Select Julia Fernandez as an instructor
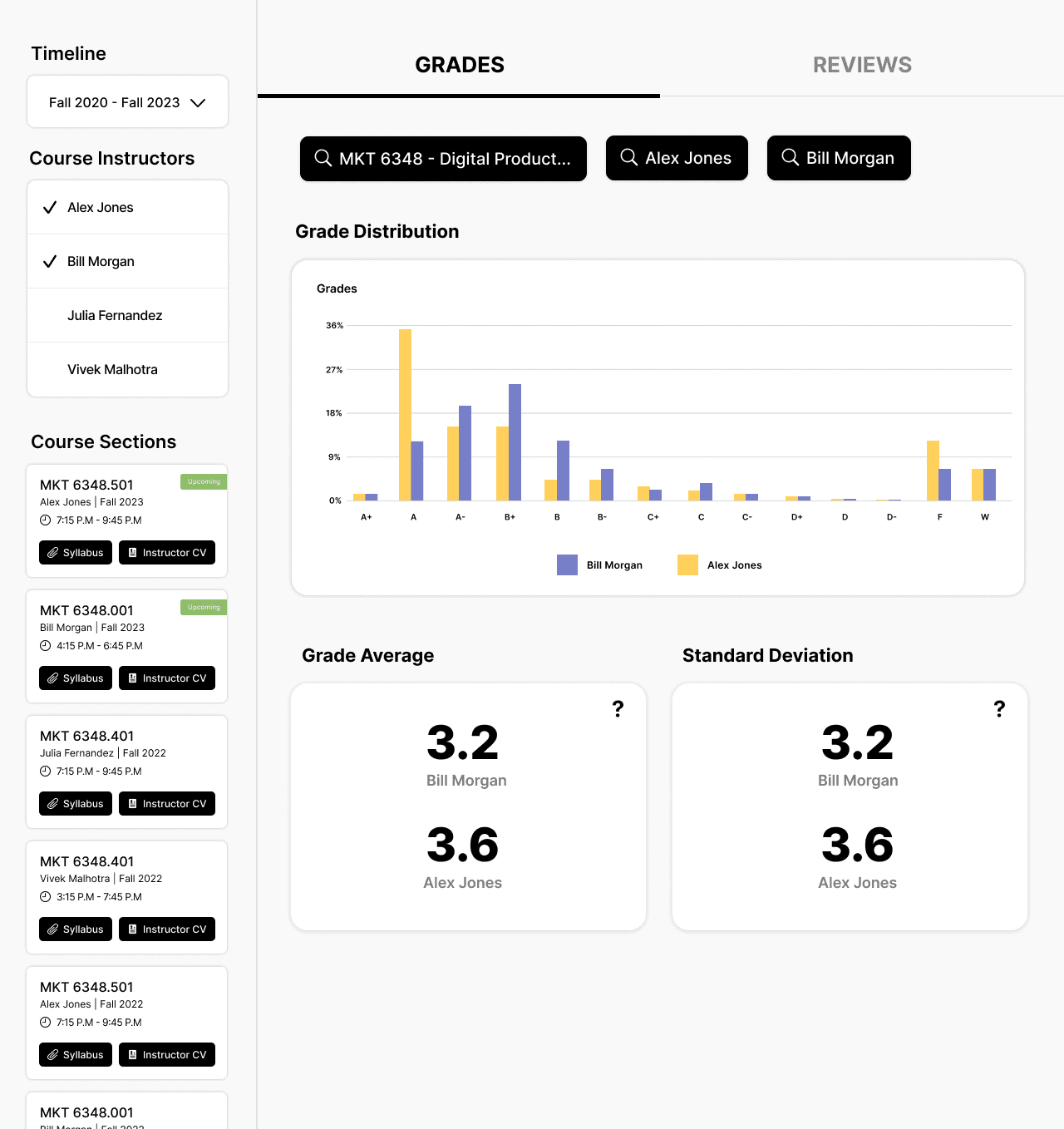 click(x=127, y=315)
